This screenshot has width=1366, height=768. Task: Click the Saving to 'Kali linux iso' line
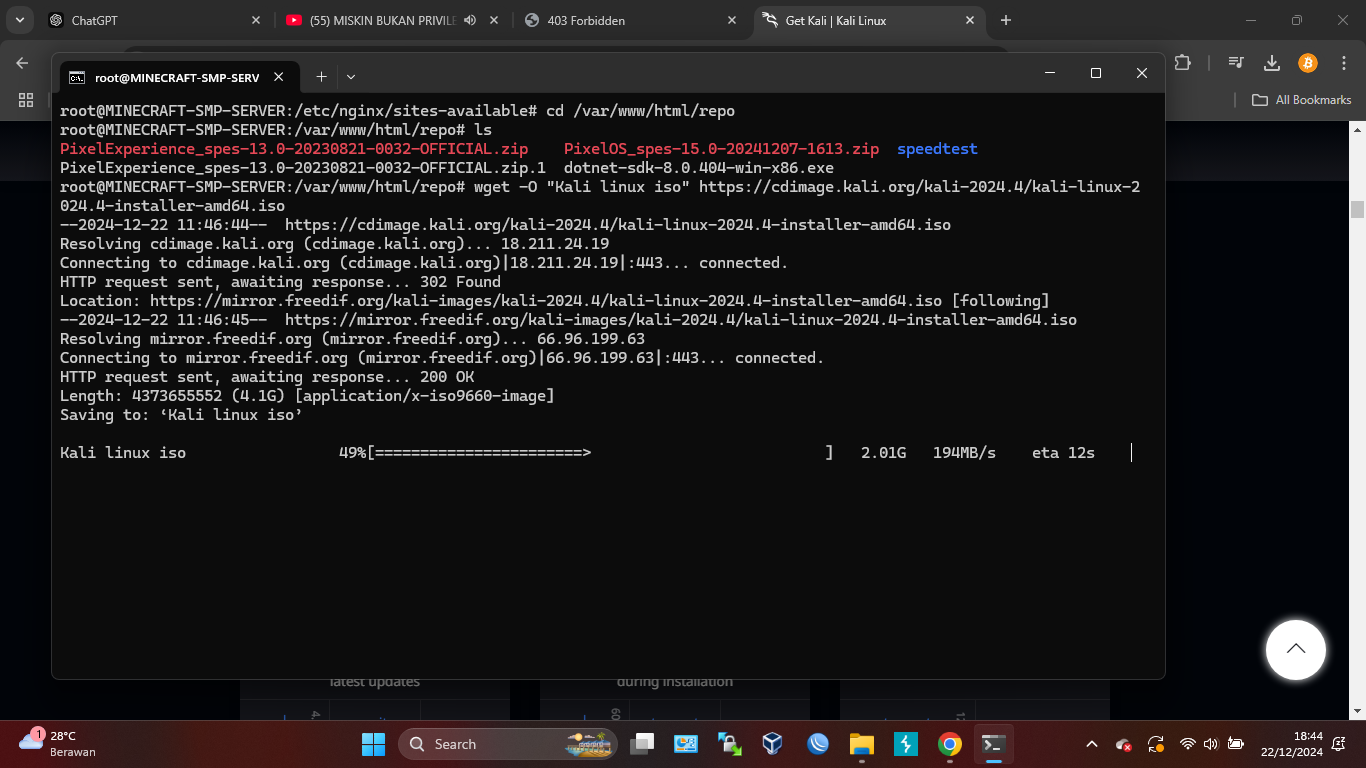point(181,415)
